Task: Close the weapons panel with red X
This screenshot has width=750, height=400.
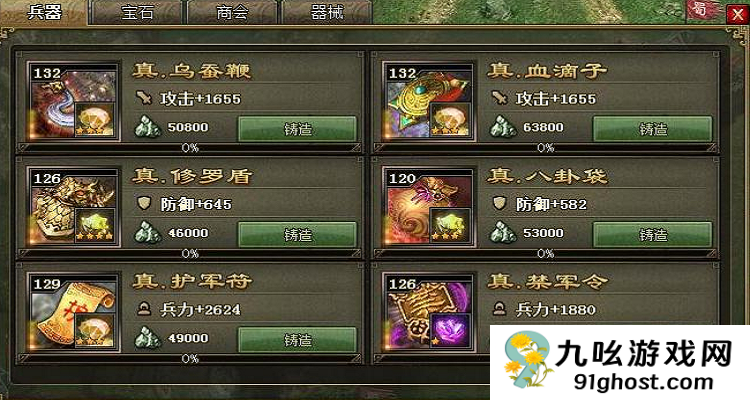Action: (737, 14)
